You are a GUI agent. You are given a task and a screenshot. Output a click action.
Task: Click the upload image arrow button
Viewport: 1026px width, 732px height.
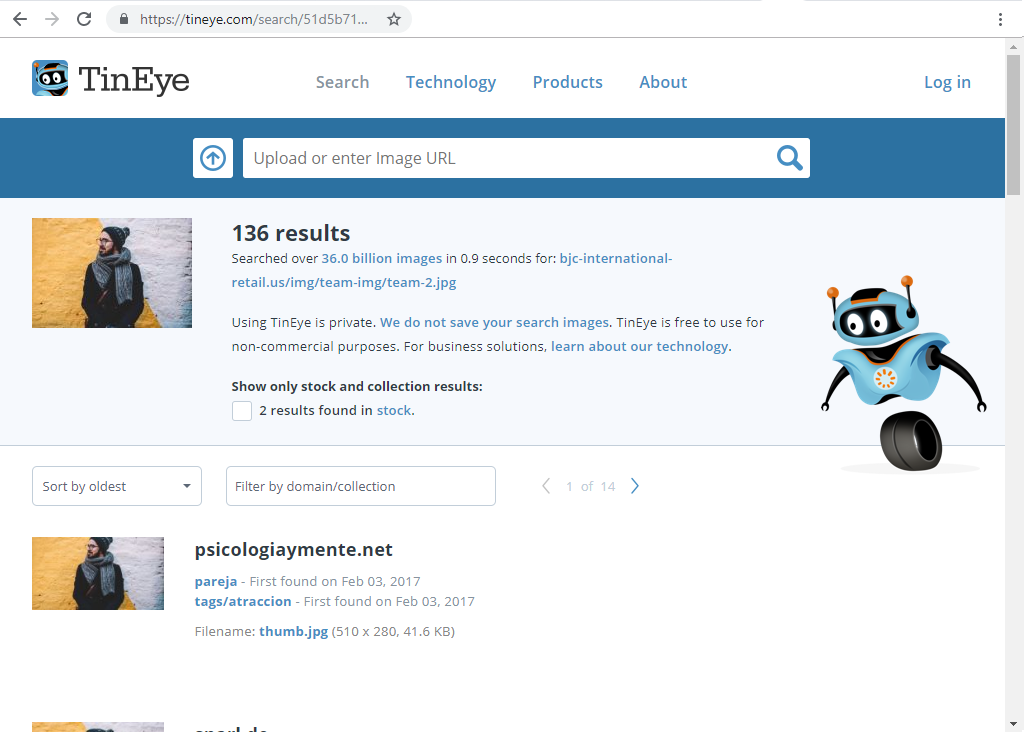coord(213,158)
